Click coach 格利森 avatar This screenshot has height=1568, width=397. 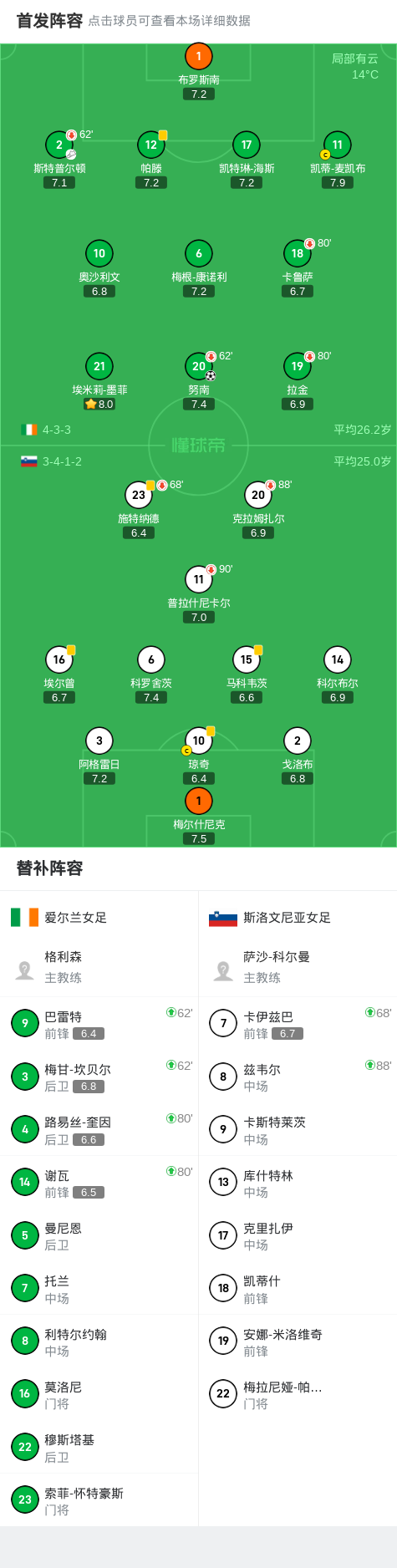[x=25, y=970]
